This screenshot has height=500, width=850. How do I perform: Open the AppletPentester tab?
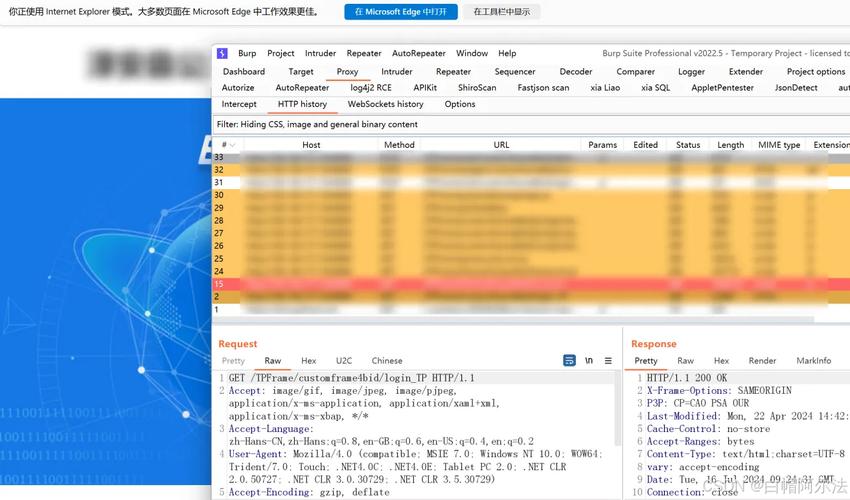click(723, 87)
